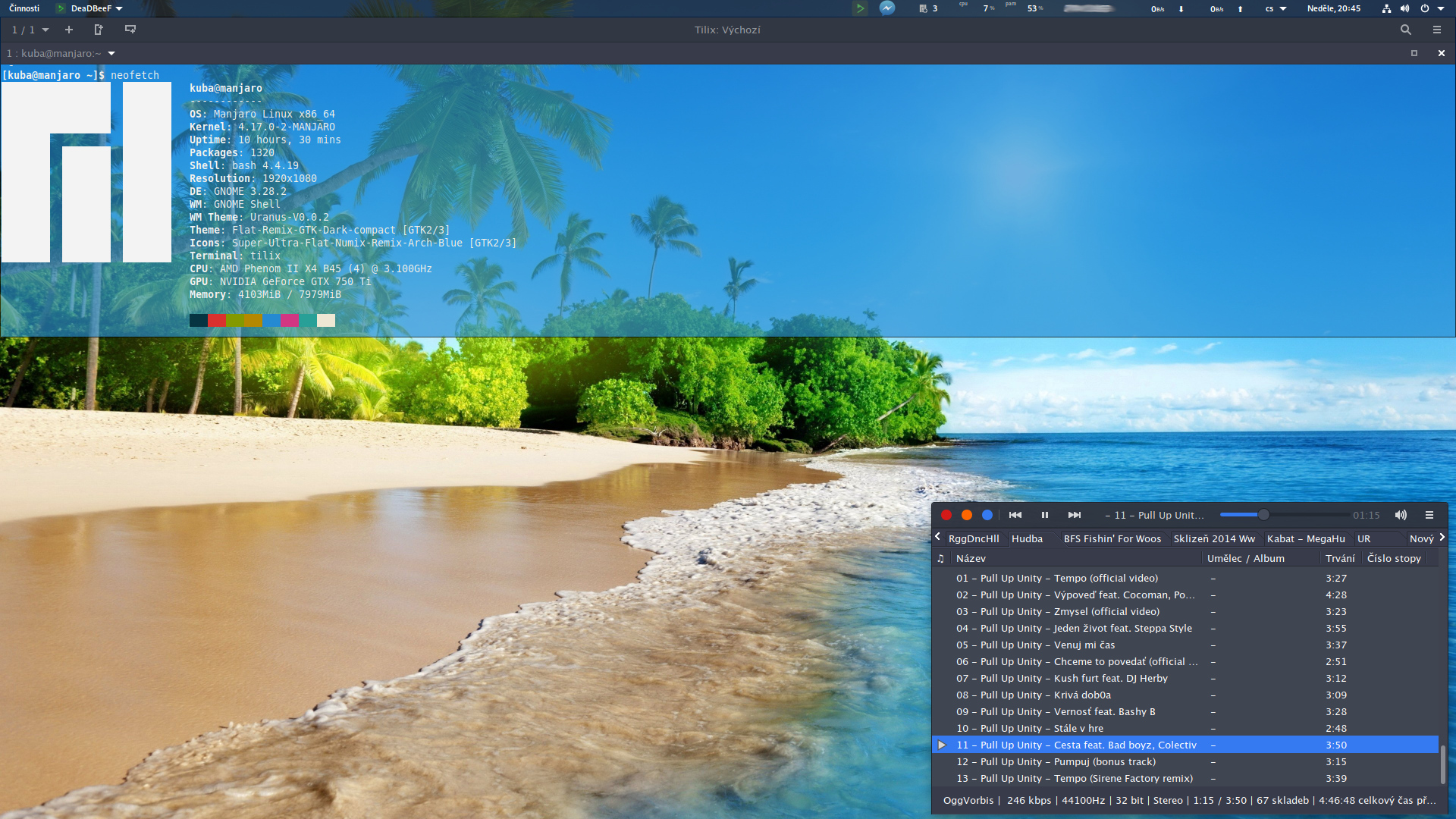The image size is (1456, 819).
Task: Skip to previous track in DeaDBeeF
Action: click(1015, 515)
